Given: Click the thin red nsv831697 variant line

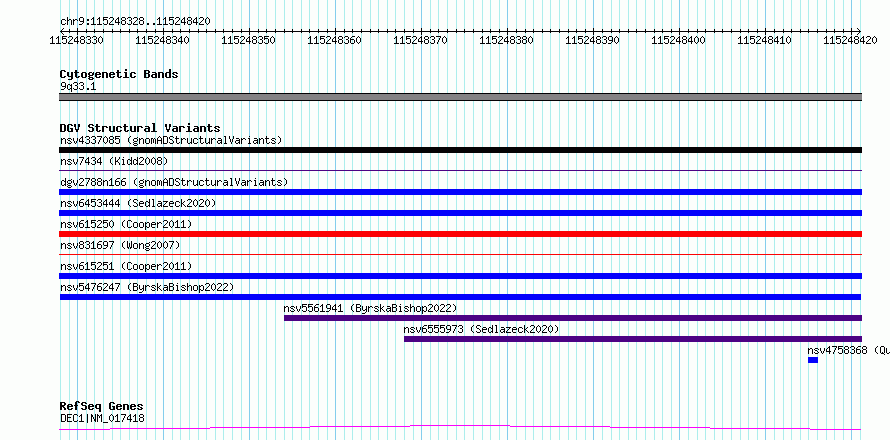Looking at the screenshot, I should coord(460,254).
